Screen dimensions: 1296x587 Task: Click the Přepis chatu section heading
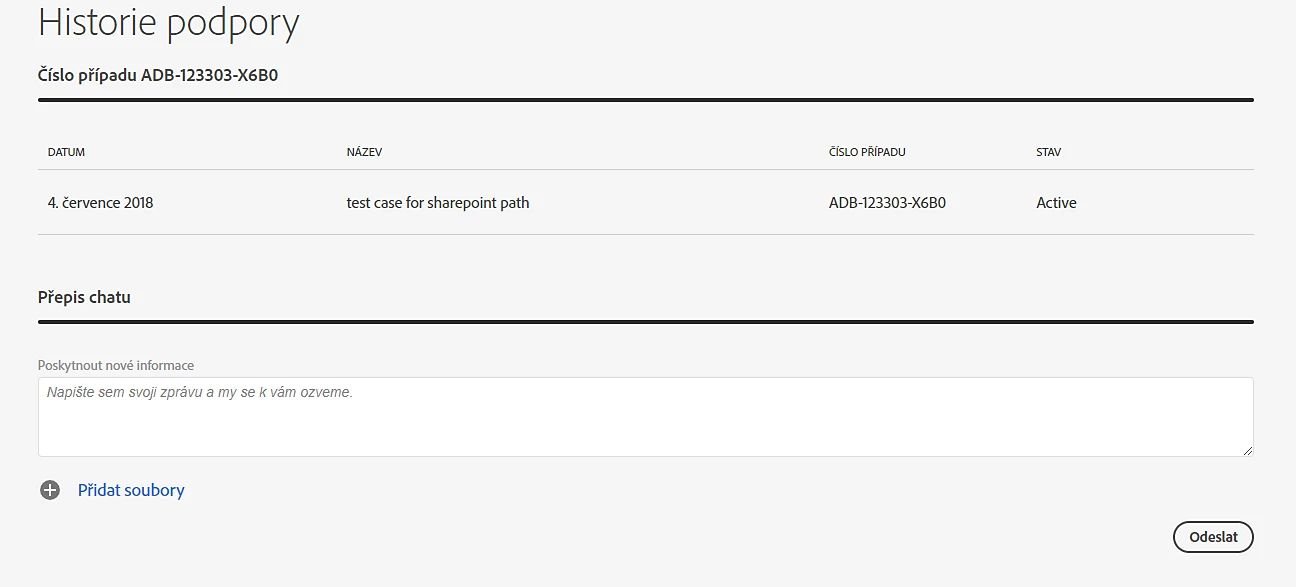pyautogui.click(x=84, y=297)
